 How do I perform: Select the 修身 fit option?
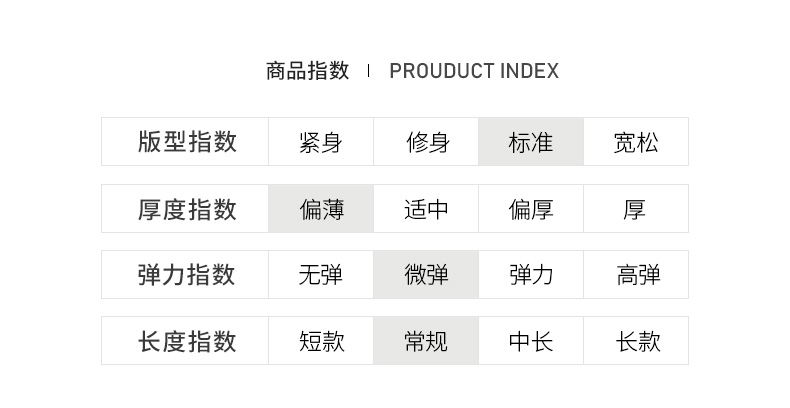(x=426, y=142)
